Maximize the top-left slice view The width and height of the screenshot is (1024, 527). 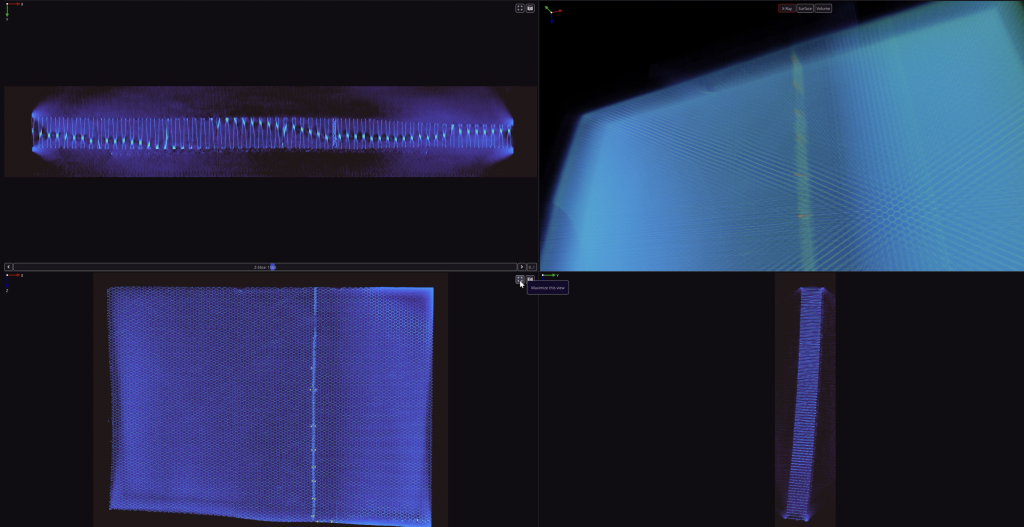[520, 8]
